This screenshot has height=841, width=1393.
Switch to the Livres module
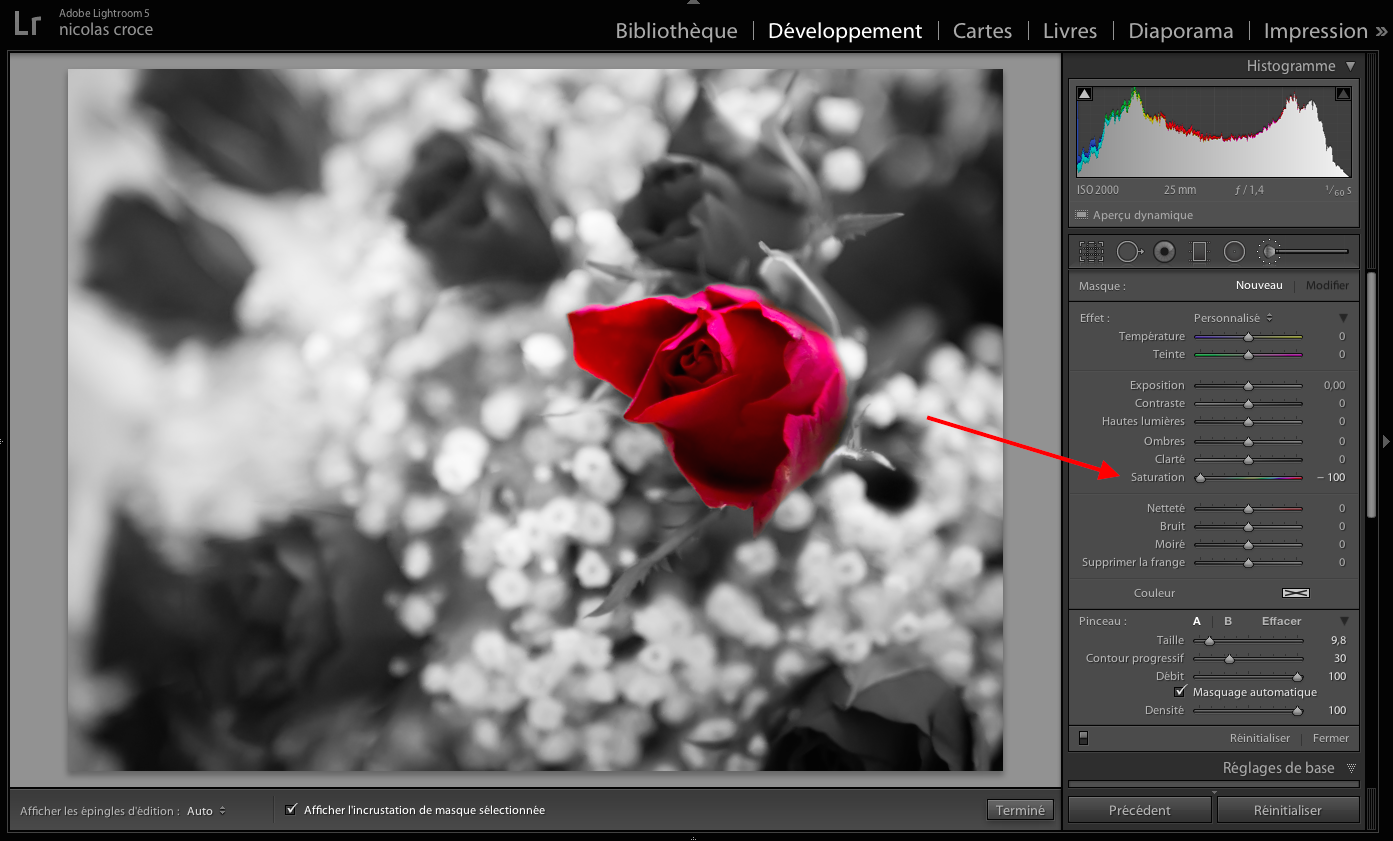[x=1070, y=31]
